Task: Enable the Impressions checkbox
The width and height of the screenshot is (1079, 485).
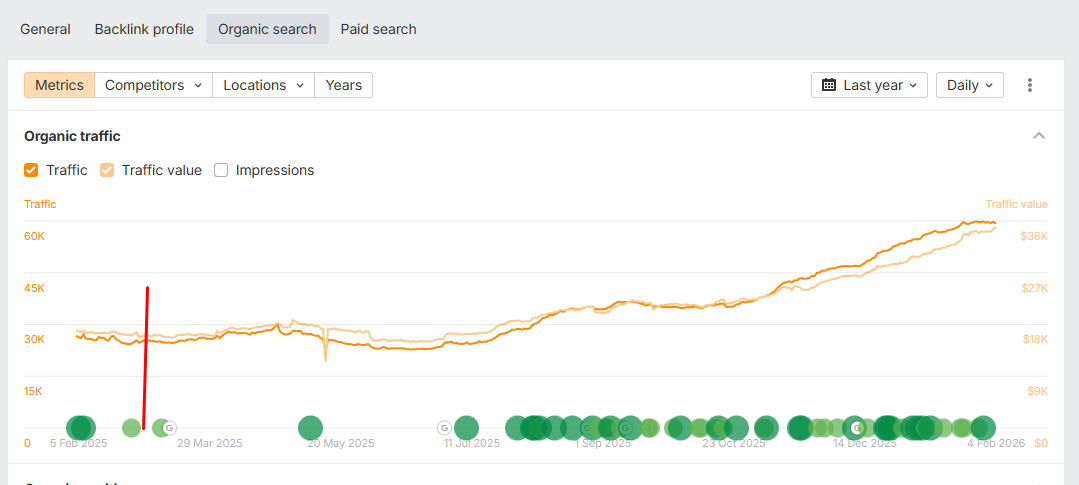Action: point(221,170)
